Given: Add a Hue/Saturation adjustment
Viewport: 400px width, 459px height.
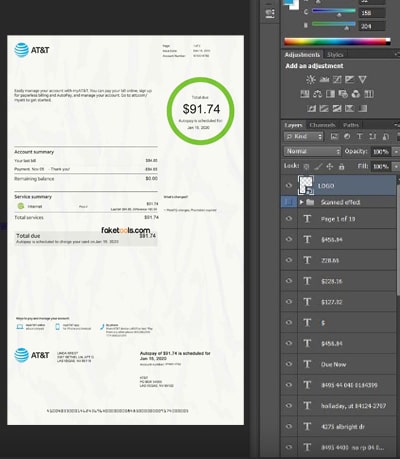Looking at the screenshot, I should (x=305, y=94).
